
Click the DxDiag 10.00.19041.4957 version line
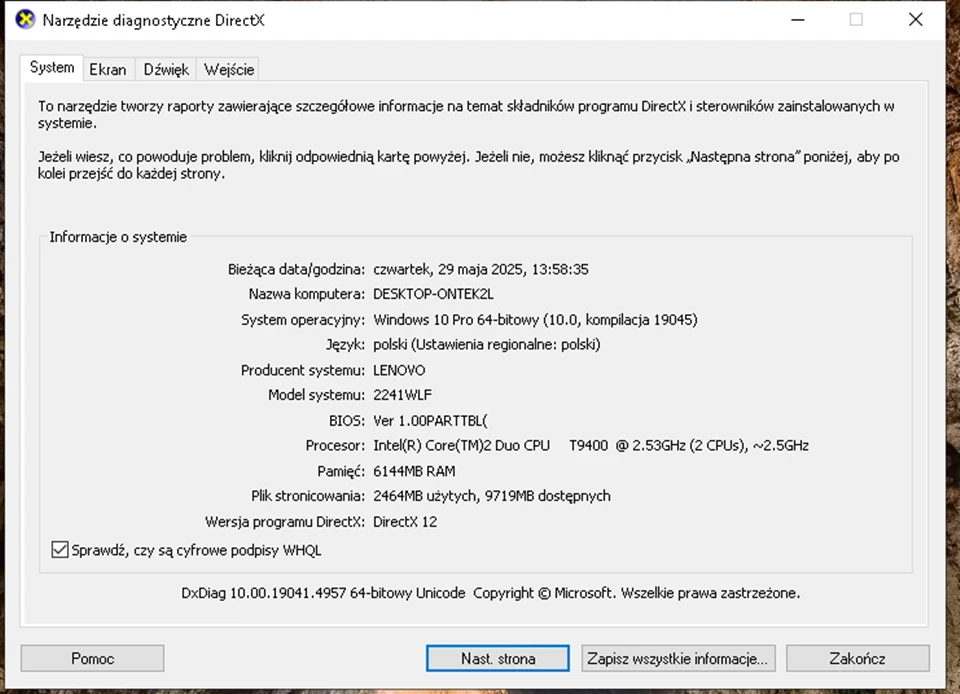490,593
